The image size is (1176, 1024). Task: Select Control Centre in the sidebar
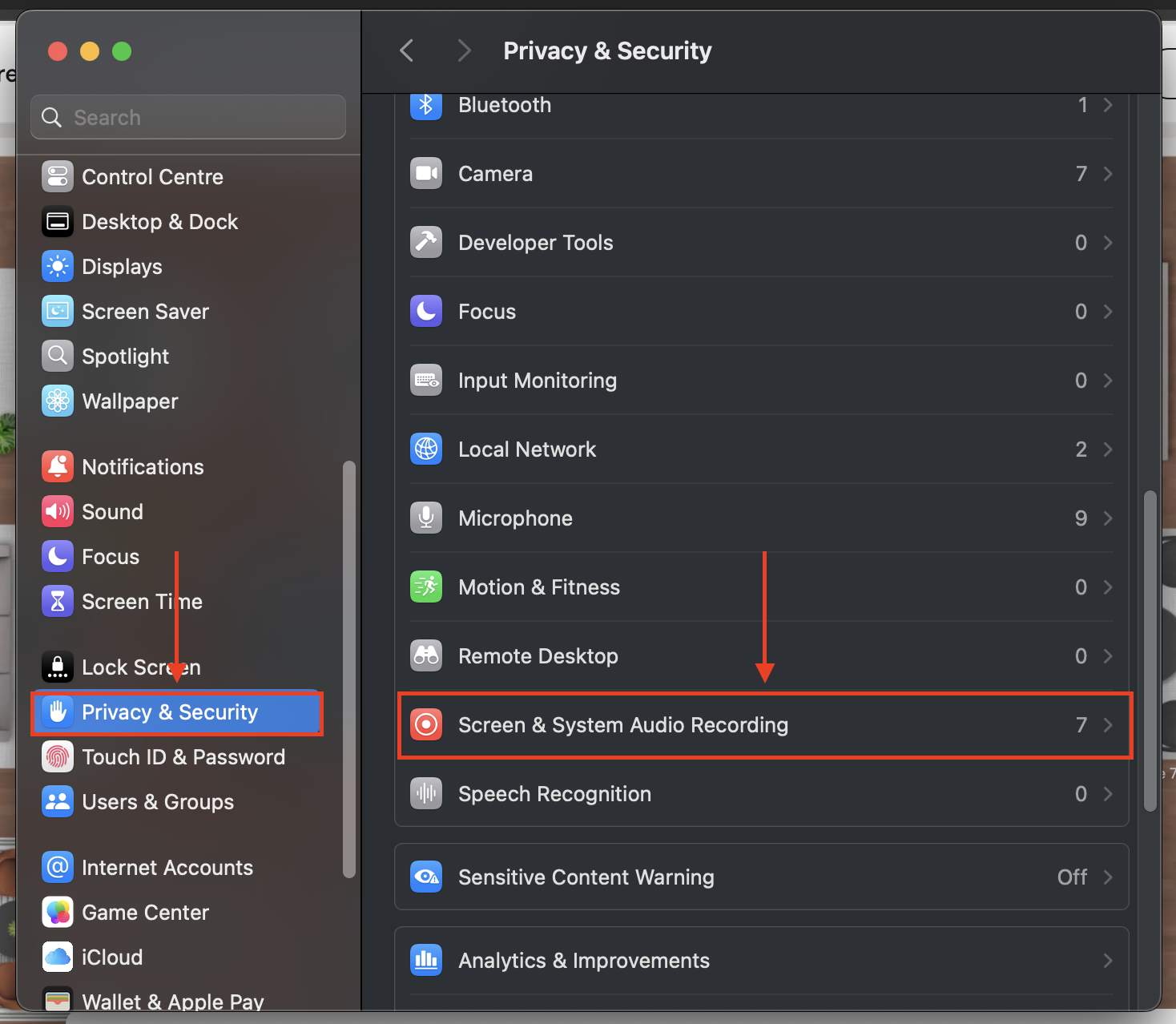pos(152,177)
